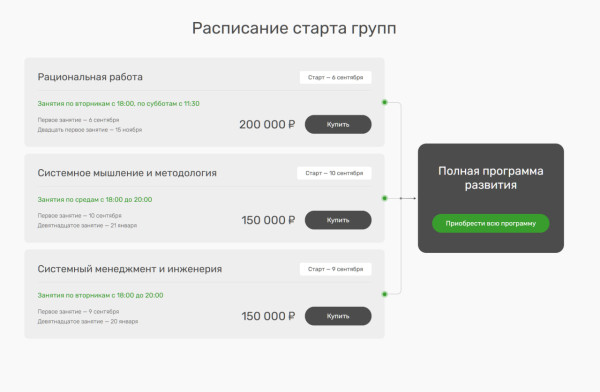Click the Старт – 10 сентября badge
Screen dimensions: 600x392
tap(334, 173)
